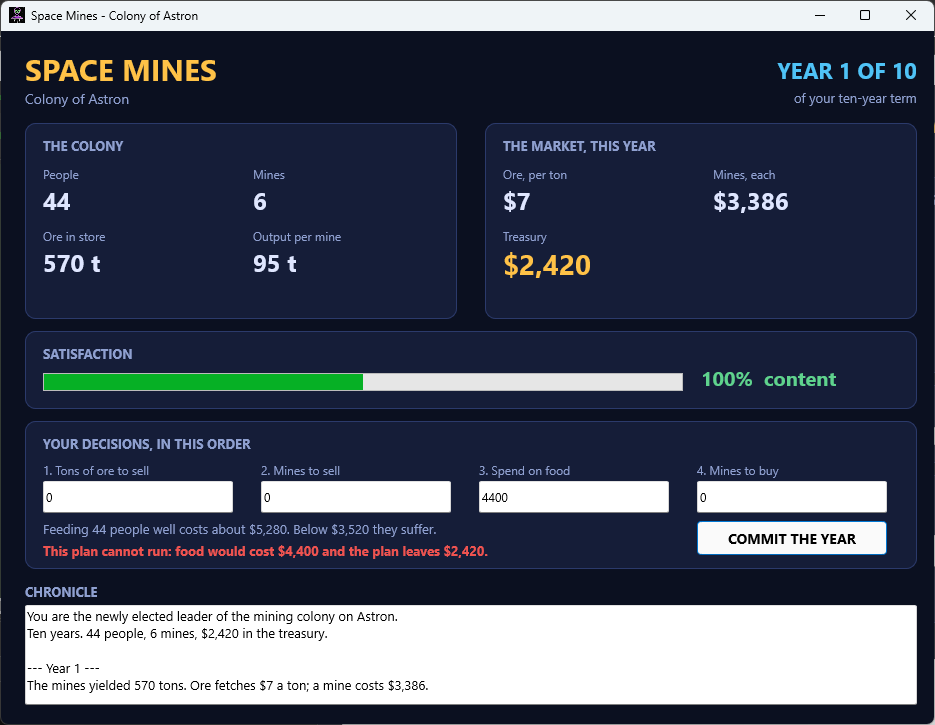The image size is (935, 725).
Task: Click 'YOUR DECISIONS, IN THIS ORDER' heading
Action: [x=147, y=444]
